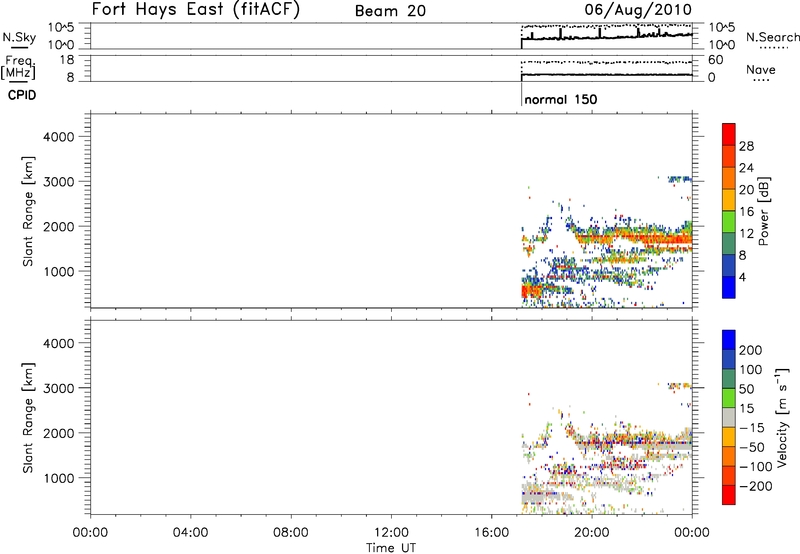Image resolution: width=800 pixels, height=554 pixels.
Task: Click the blue swatch at the Power colorbar bottom
Action: point(729,287)
